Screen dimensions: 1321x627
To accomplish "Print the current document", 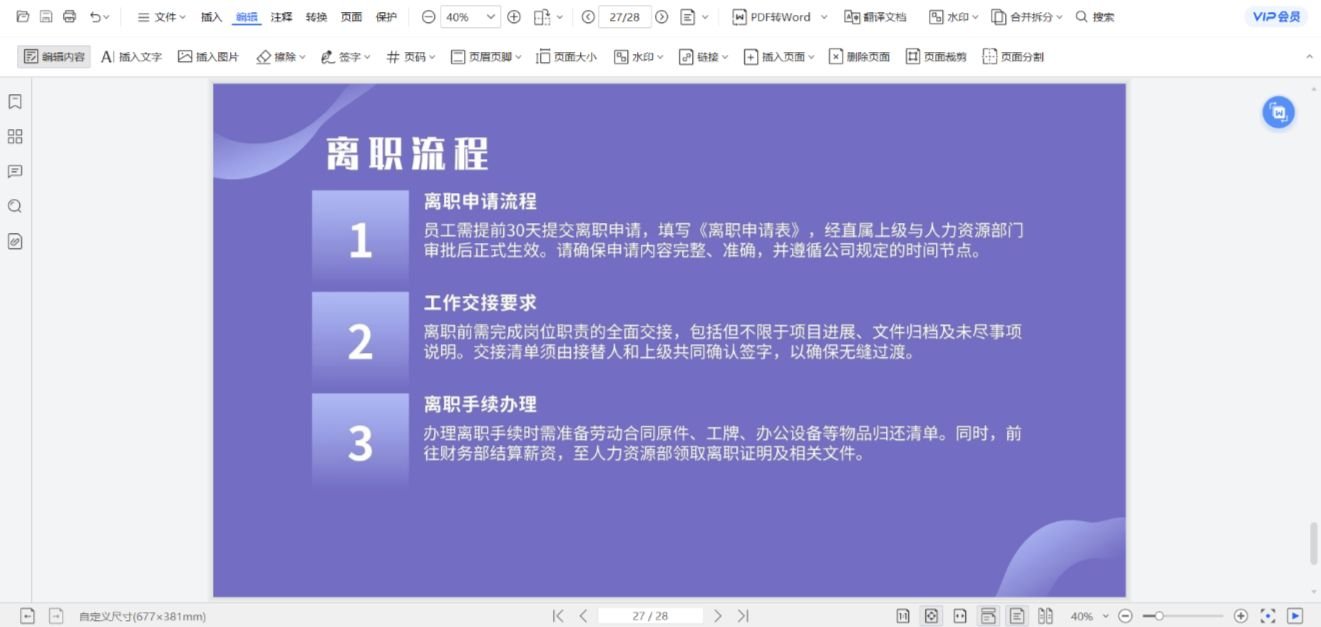I will pyautogui.click(x=68, y=16).
